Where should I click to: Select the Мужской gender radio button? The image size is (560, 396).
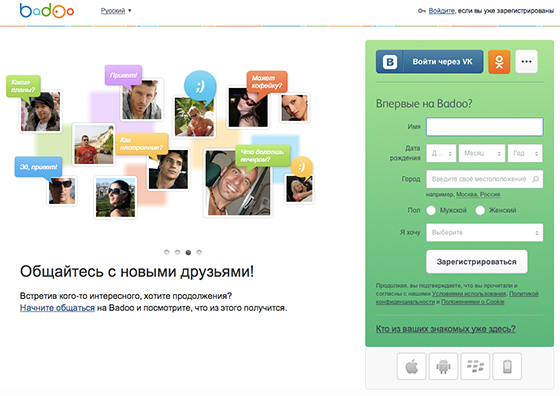click(431, 210)
